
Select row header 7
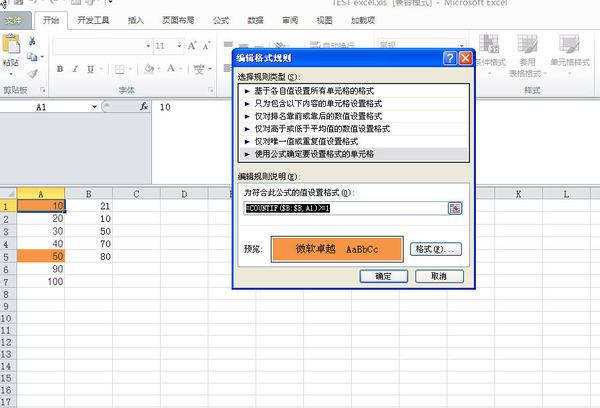point(8,282)
